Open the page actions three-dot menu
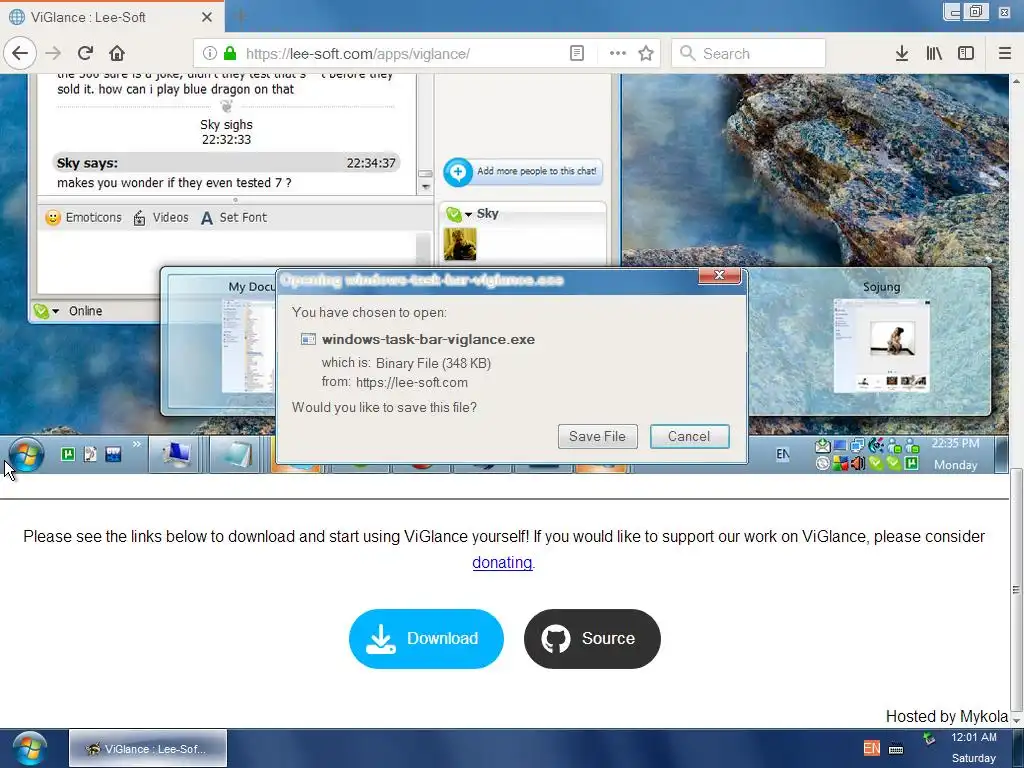Image resolution: width=1024 pixels, height=768 pixels. (x=617, y=54)
